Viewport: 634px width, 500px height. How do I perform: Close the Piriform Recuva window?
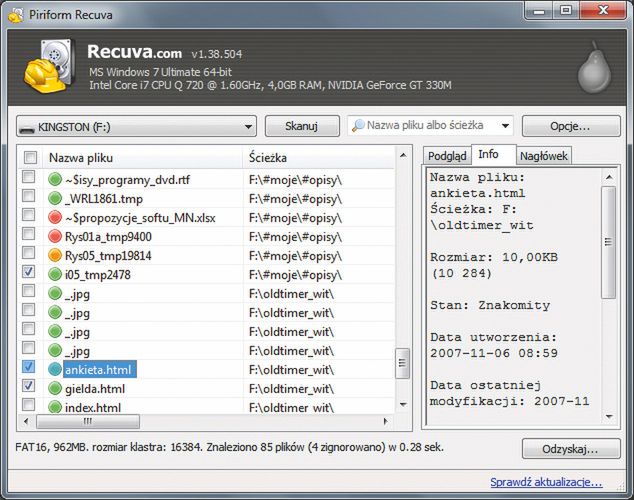tap(603, 10)
